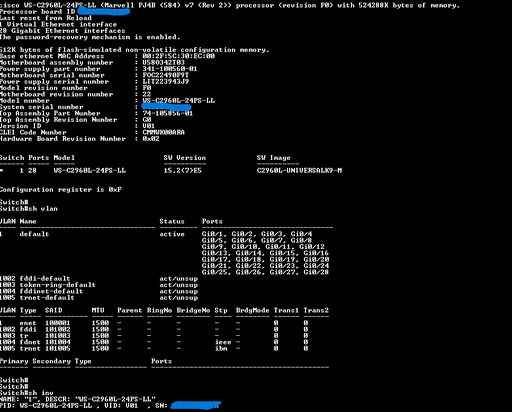Click the 'Switch#sh inv' command line
The width and height of the screenshot is (512, 412).
pyautogui.click(x=27, y=393)
